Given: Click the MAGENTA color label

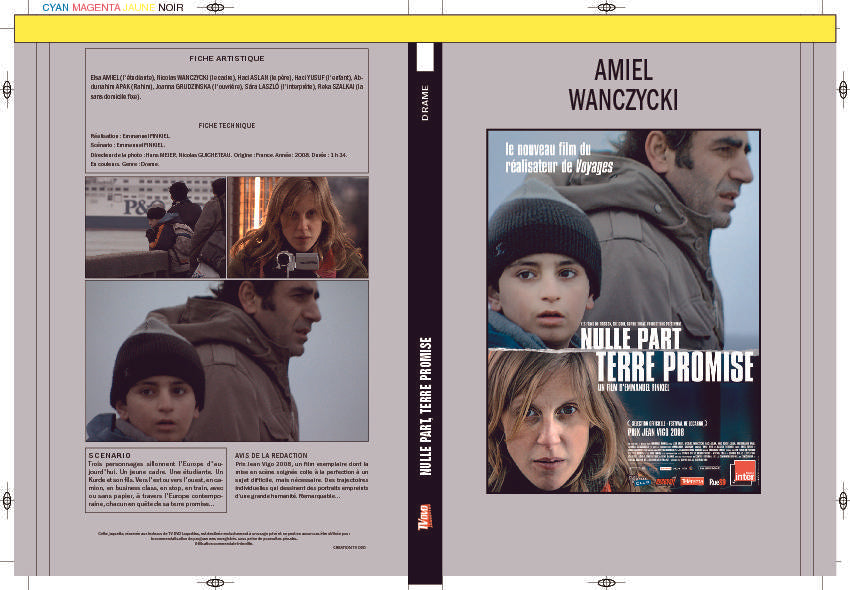Looking at the screenshot, I should coord(96,8).
